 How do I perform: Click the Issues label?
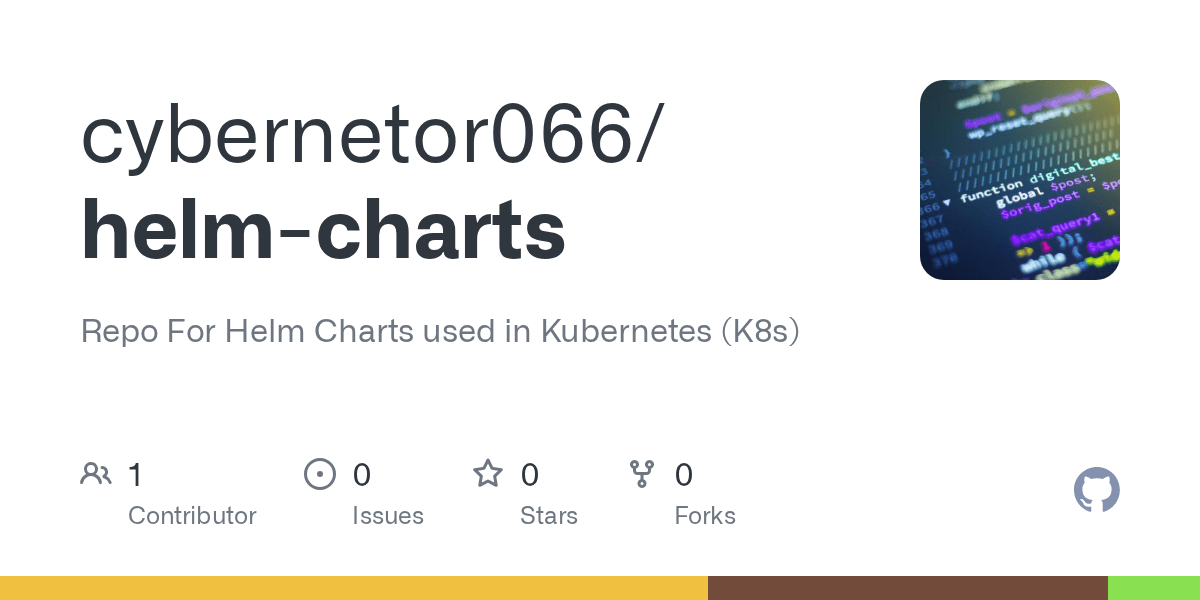click(x=388, y=516)
